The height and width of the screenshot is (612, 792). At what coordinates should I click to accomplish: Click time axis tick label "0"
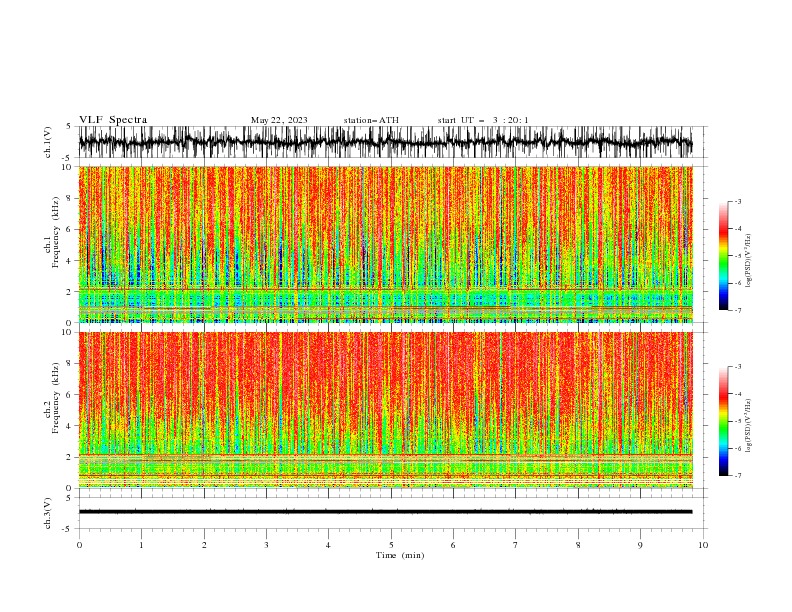(79, 545)
